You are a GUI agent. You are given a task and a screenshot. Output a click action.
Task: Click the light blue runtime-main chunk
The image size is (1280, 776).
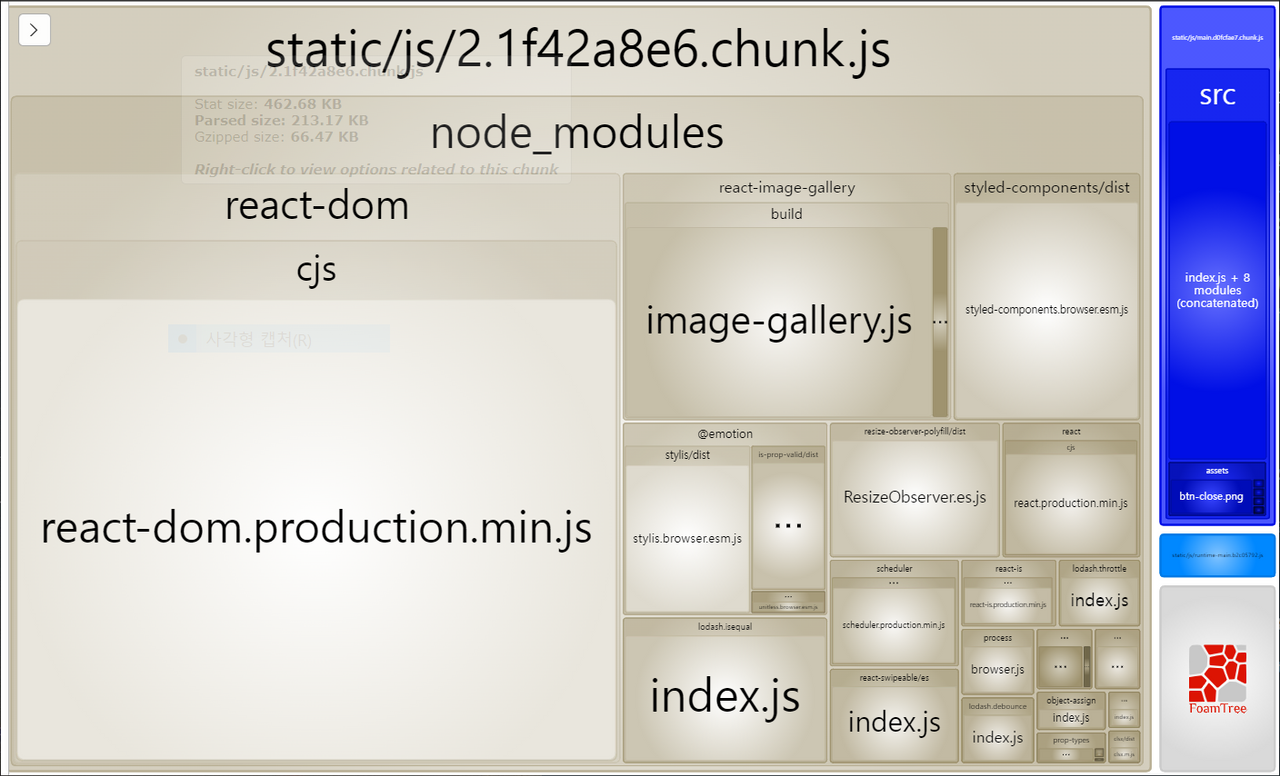[1217, 555]
